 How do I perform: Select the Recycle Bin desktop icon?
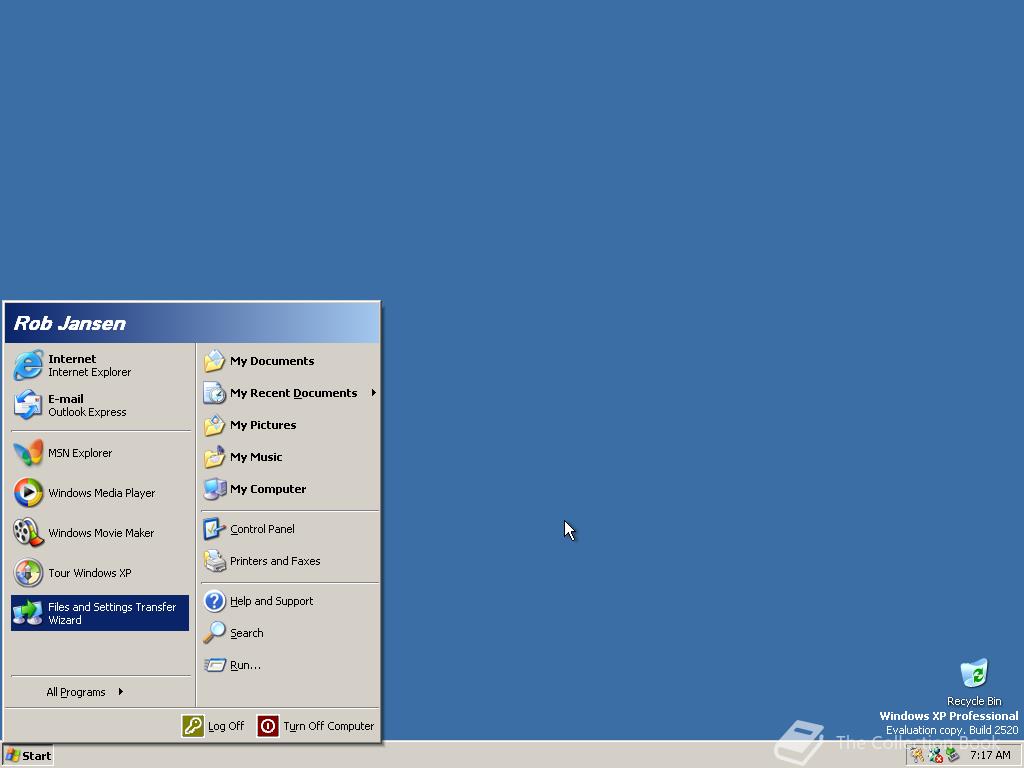point(974,682)
